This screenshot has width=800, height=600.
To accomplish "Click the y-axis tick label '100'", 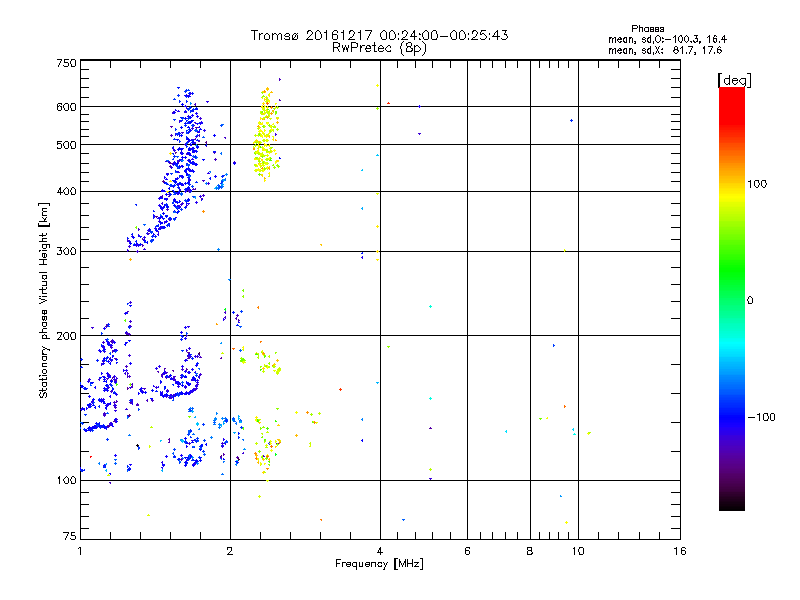I will tap(66, 481).
